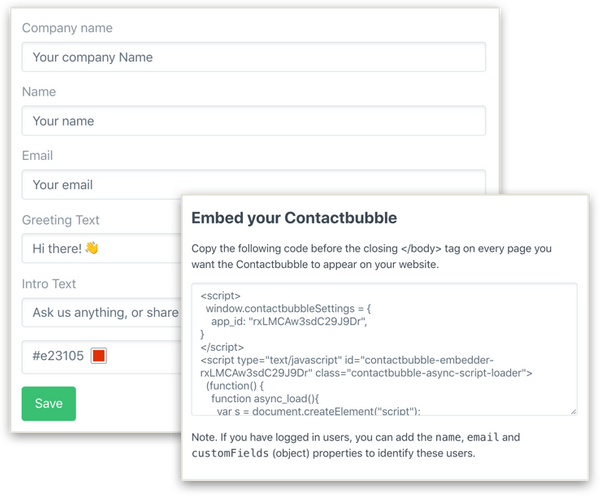Click inside the embed code textarea
Viewport: 600px width, 496px height.
[x=384, y=349]
